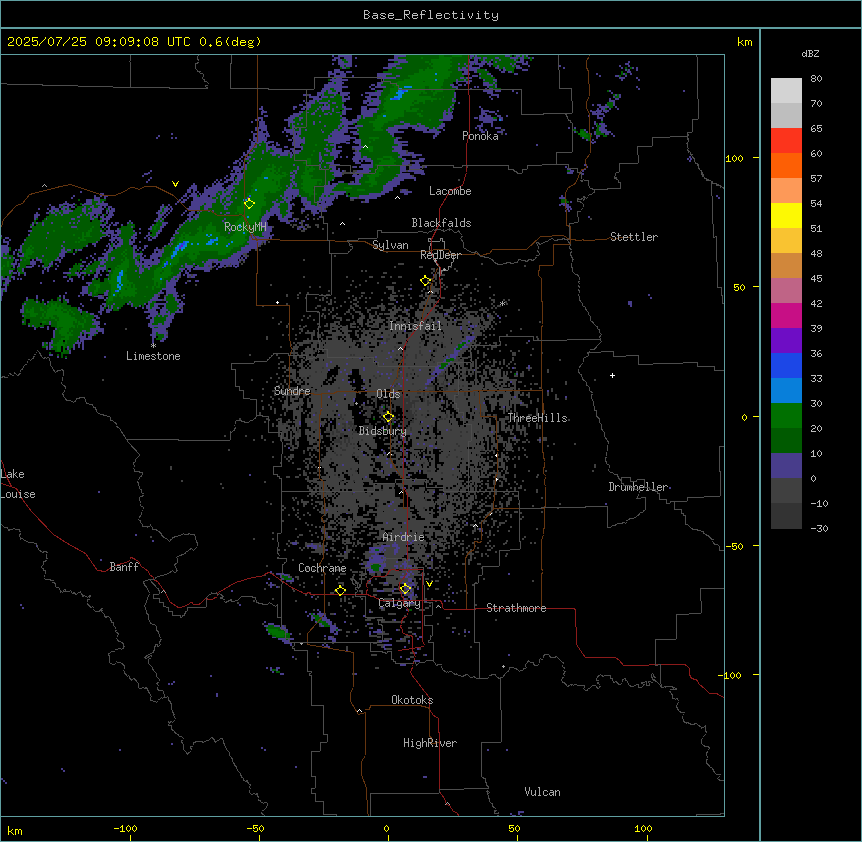This screenshot has height=842, width=862.
Task: Click the Olds label
Action: click(x=388, y=394)
